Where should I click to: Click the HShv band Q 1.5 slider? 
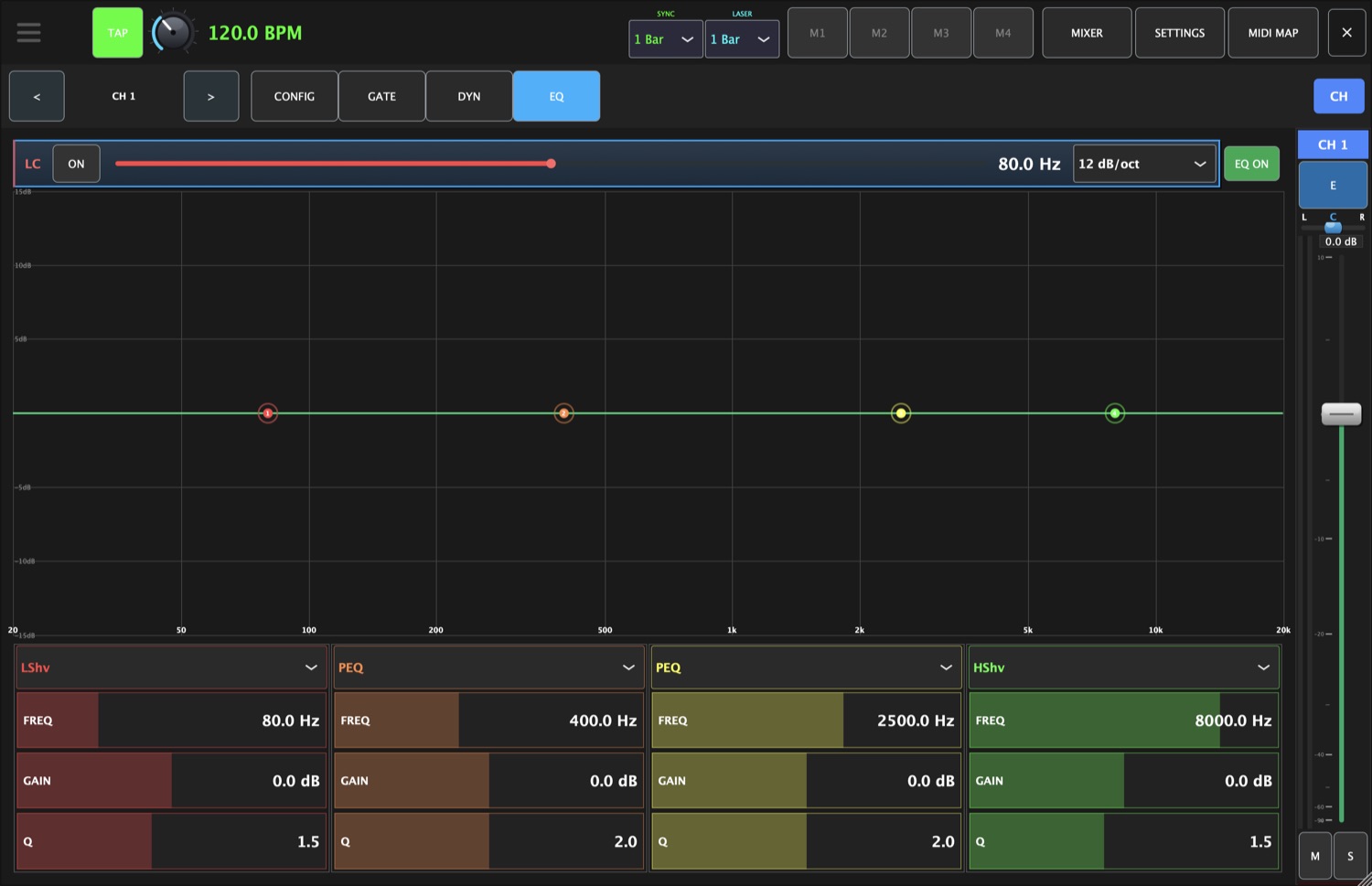(x=1123, y=841)
